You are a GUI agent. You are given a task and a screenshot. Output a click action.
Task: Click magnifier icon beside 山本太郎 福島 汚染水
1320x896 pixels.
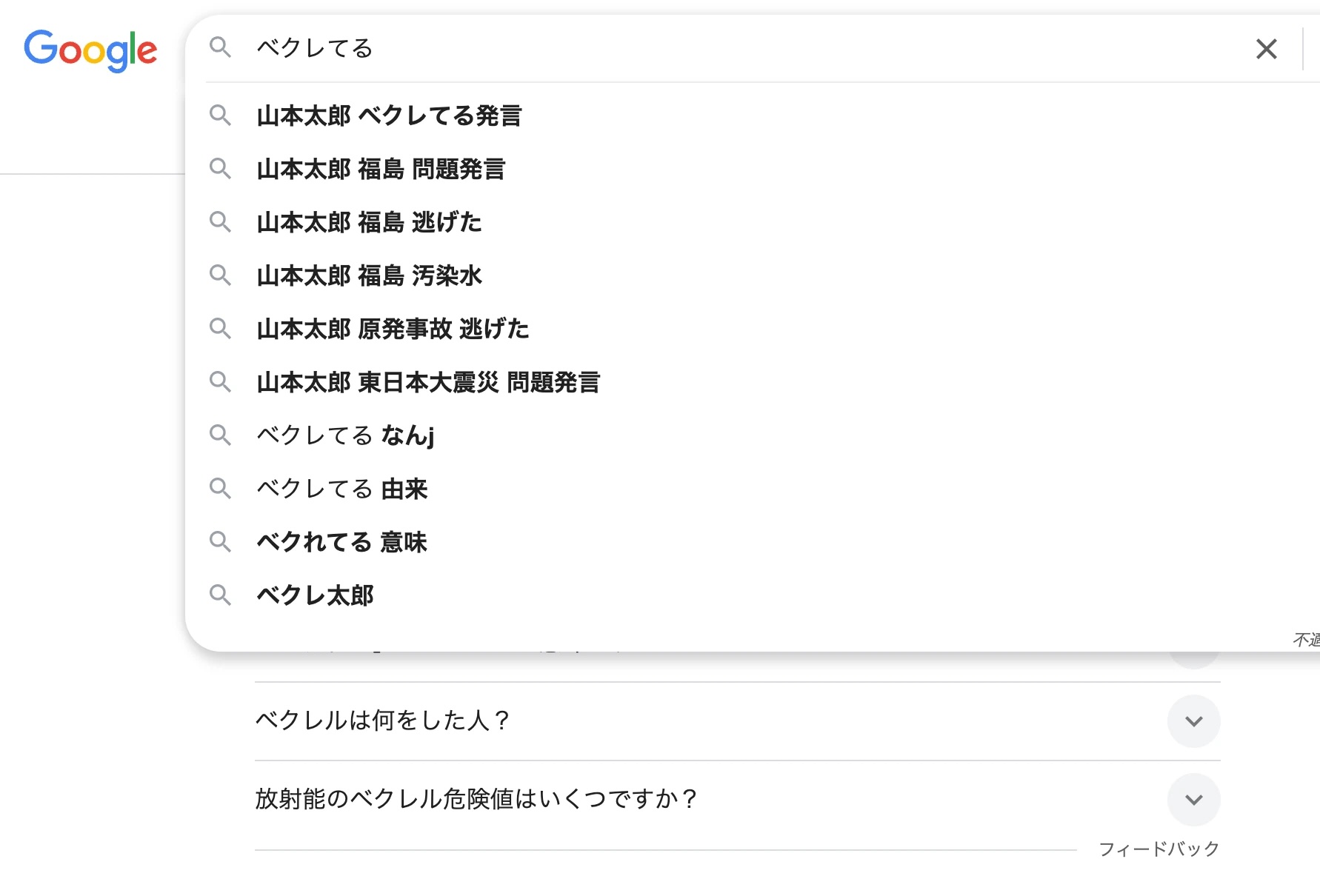(x=220, y=275)
